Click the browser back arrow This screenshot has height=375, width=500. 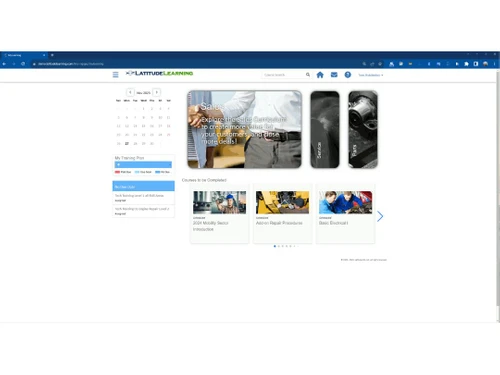tap(4, 64)
